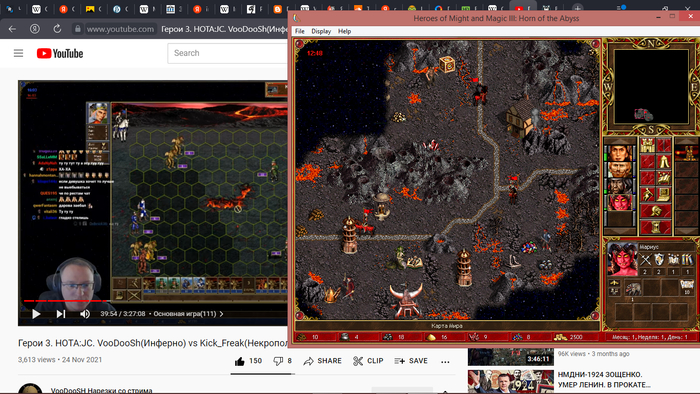Image resolution: width=700 pixels, height=394 pixels.
Task: Expand the chapter "Основная игра(111)" list
Action: coord(188,314)
